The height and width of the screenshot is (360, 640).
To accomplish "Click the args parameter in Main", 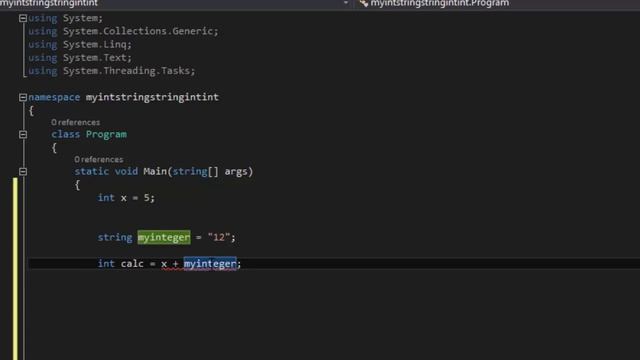I will 236,171.
